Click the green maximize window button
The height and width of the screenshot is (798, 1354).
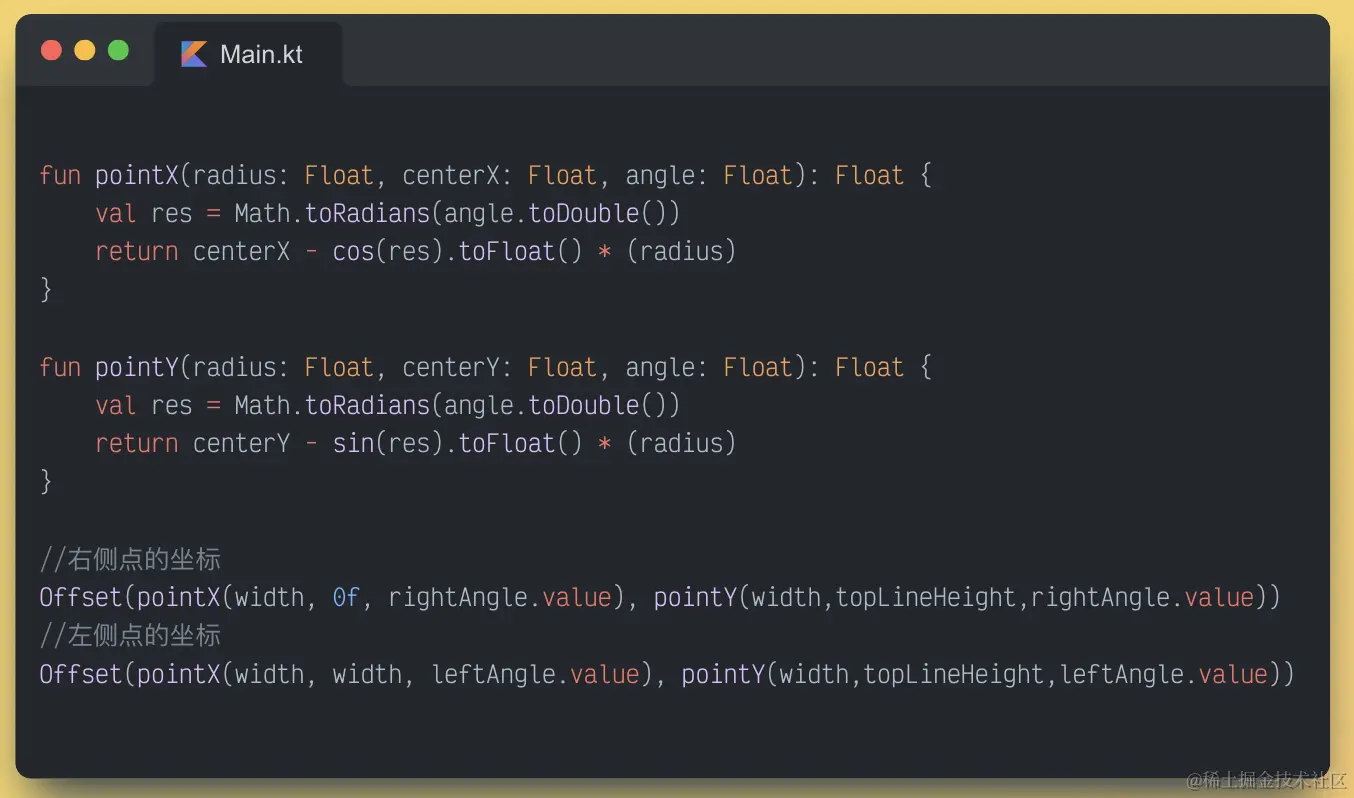pyautogui.click(x=118, y=50)
